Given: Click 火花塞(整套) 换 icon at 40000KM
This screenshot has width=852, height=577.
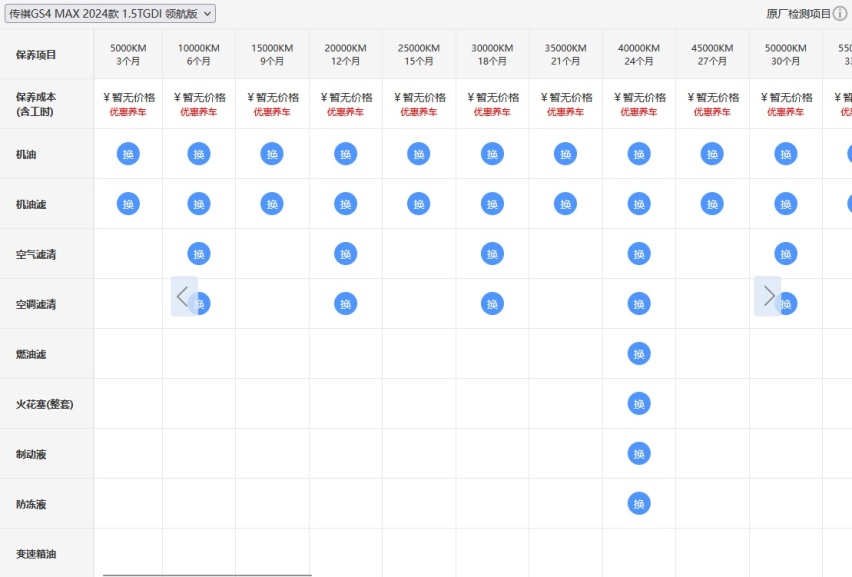Looking at the screenshot, I should [x=639, y=404].
